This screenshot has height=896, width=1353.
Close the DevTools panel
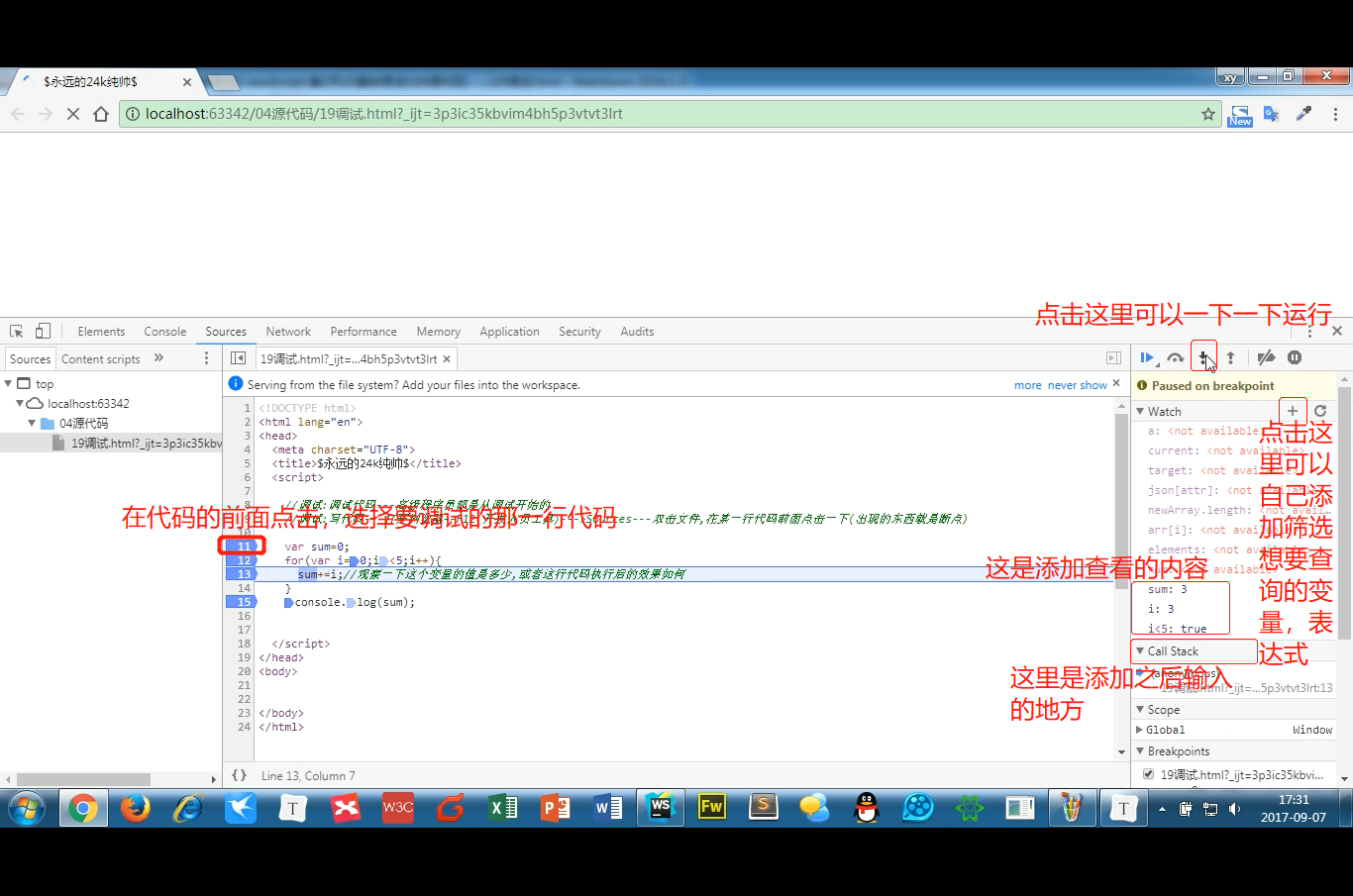tap(1337, 332)
